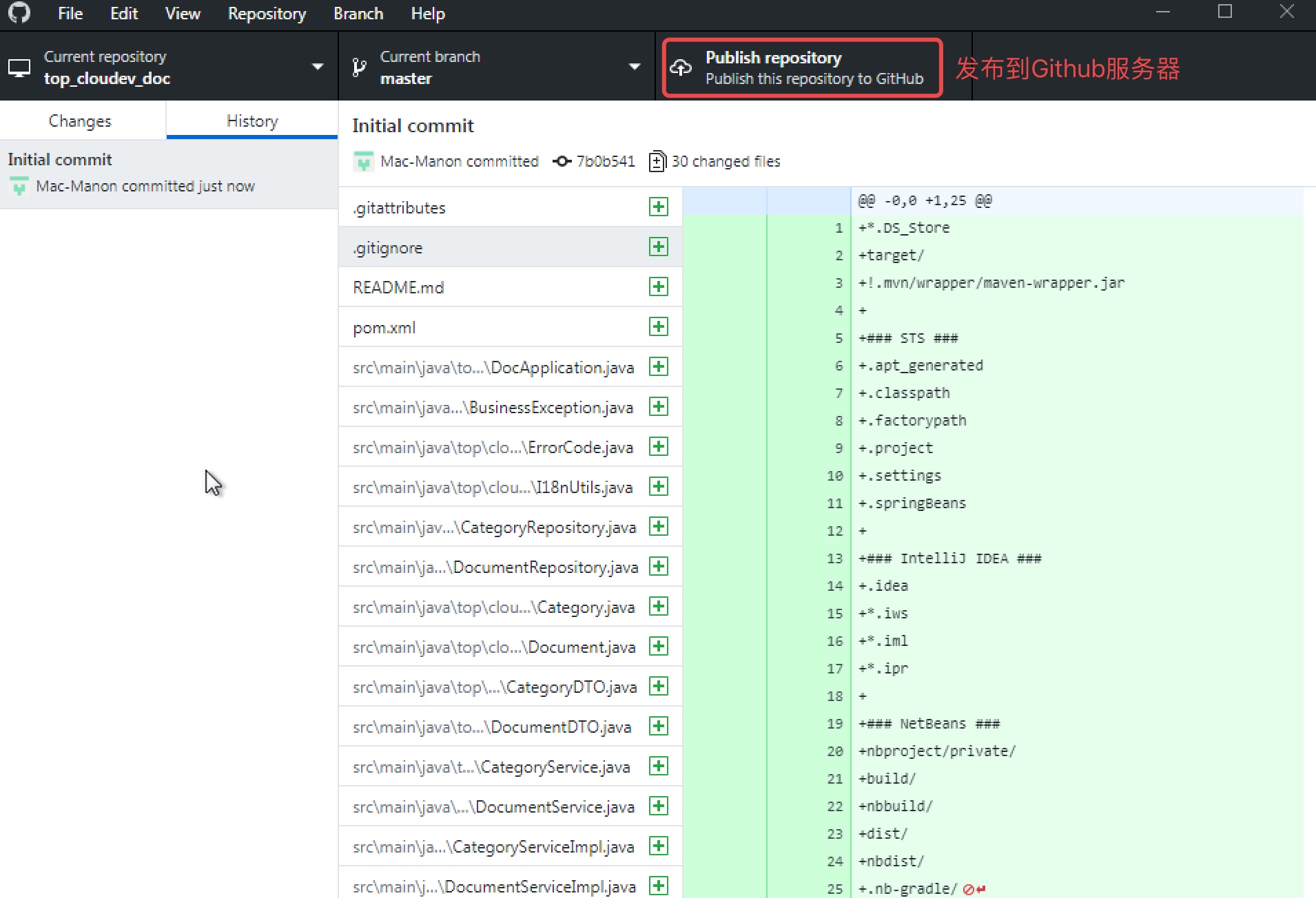Select the ErrorCode.java file

click(x=511, y=447)
